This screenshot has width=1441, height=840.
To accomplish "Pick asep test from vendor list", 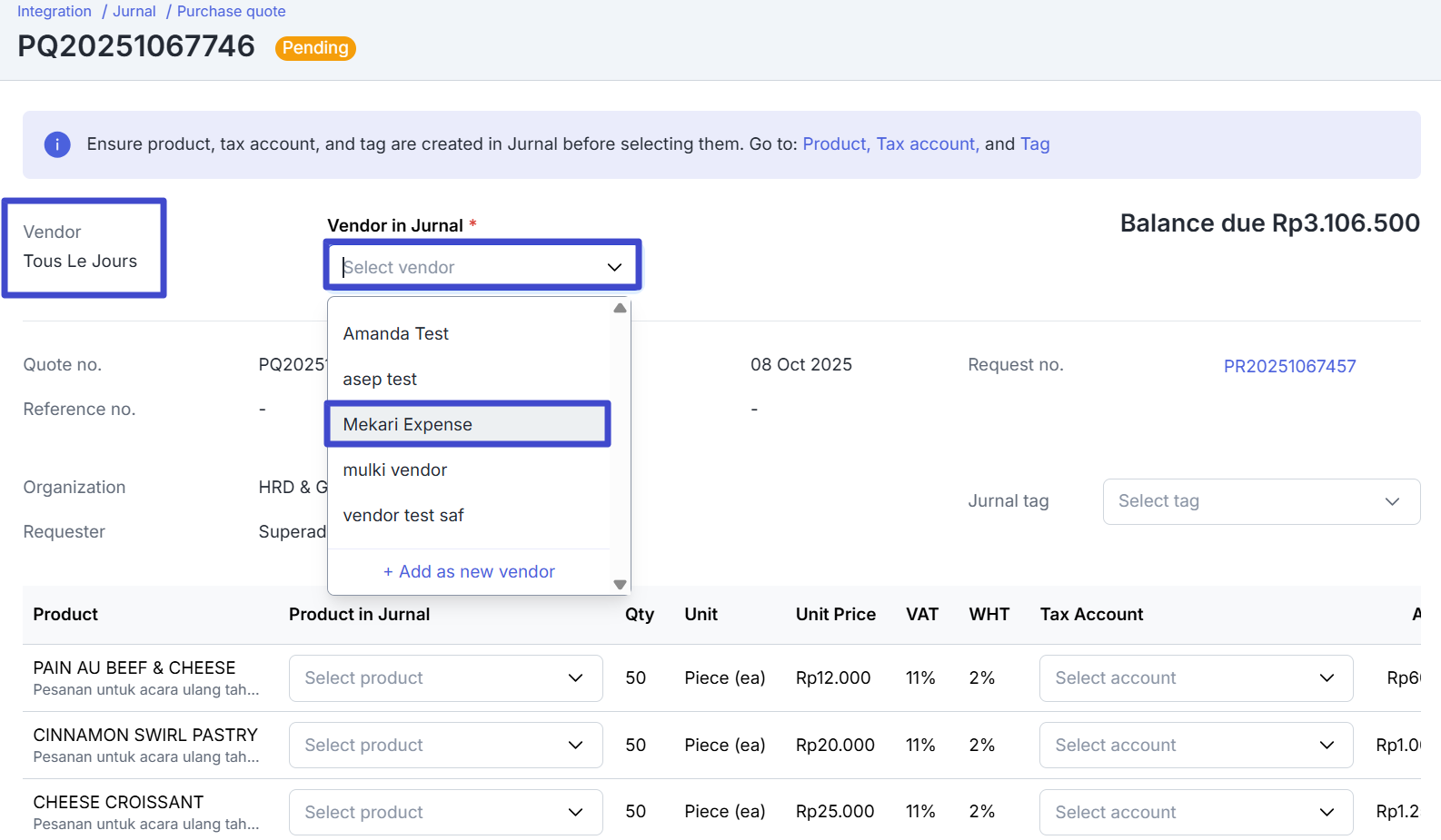I will coord(380,380).
